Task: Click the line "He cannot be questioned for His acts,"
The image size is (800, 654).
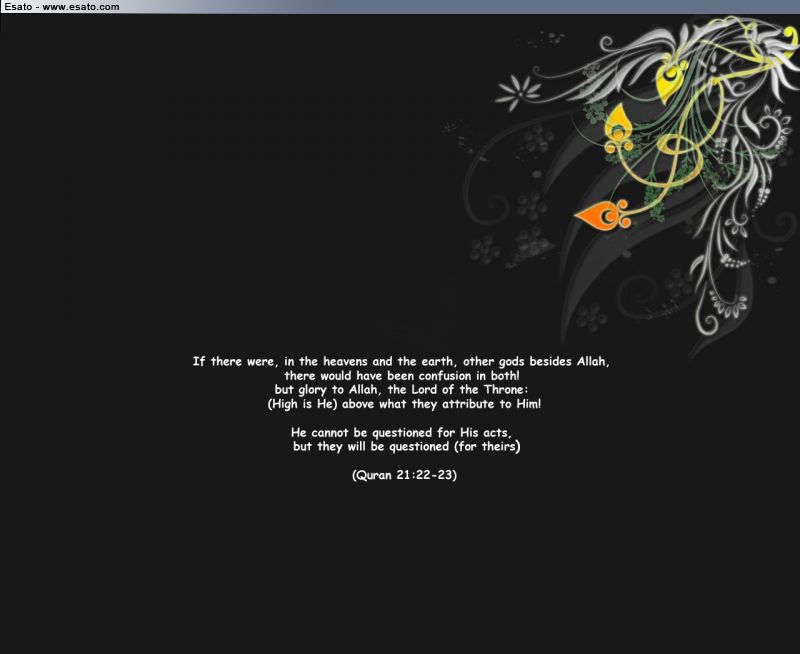Action: pos(402,433)
